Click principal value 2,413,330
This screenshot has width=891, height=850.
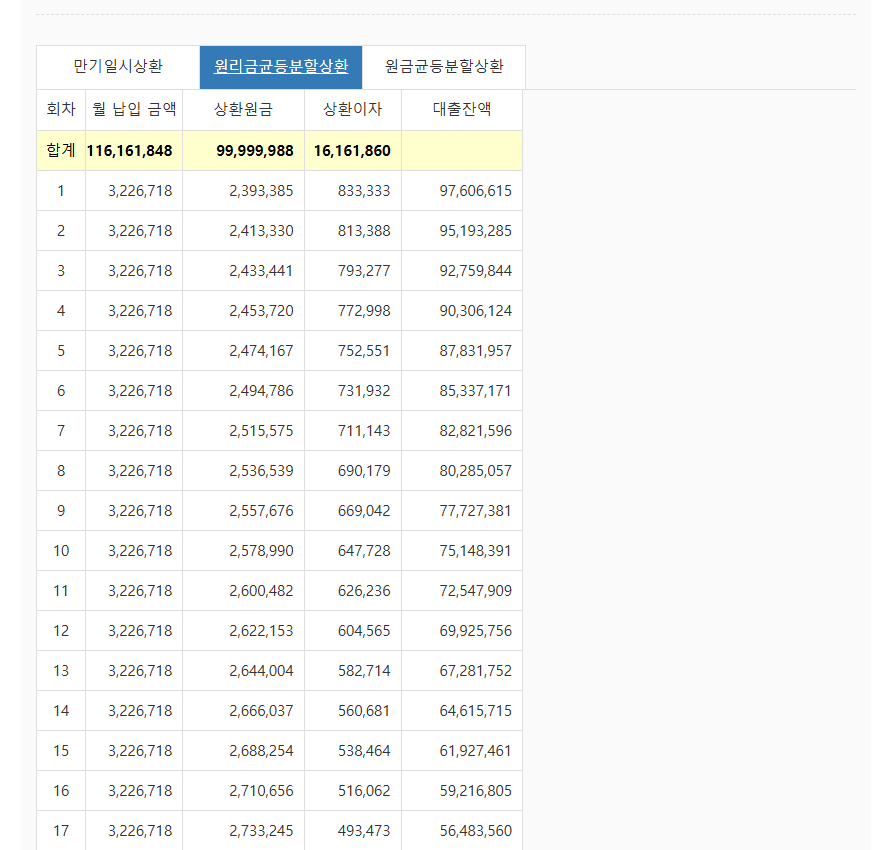pos(261,231)
